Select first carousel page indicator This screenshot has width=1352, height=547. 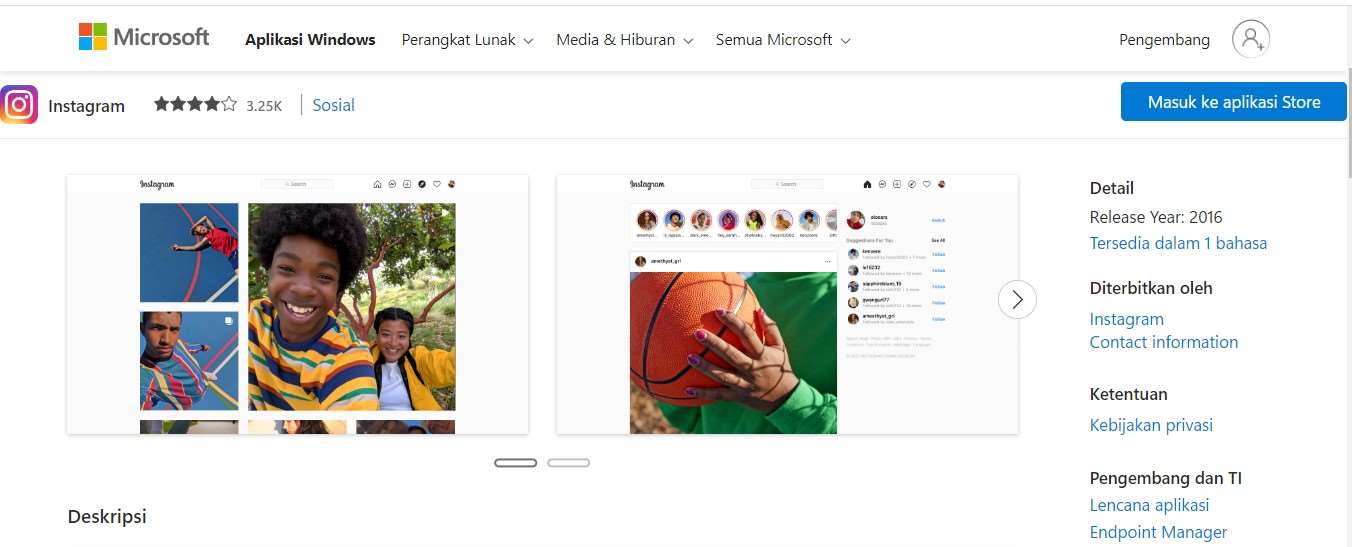point(515,463)
